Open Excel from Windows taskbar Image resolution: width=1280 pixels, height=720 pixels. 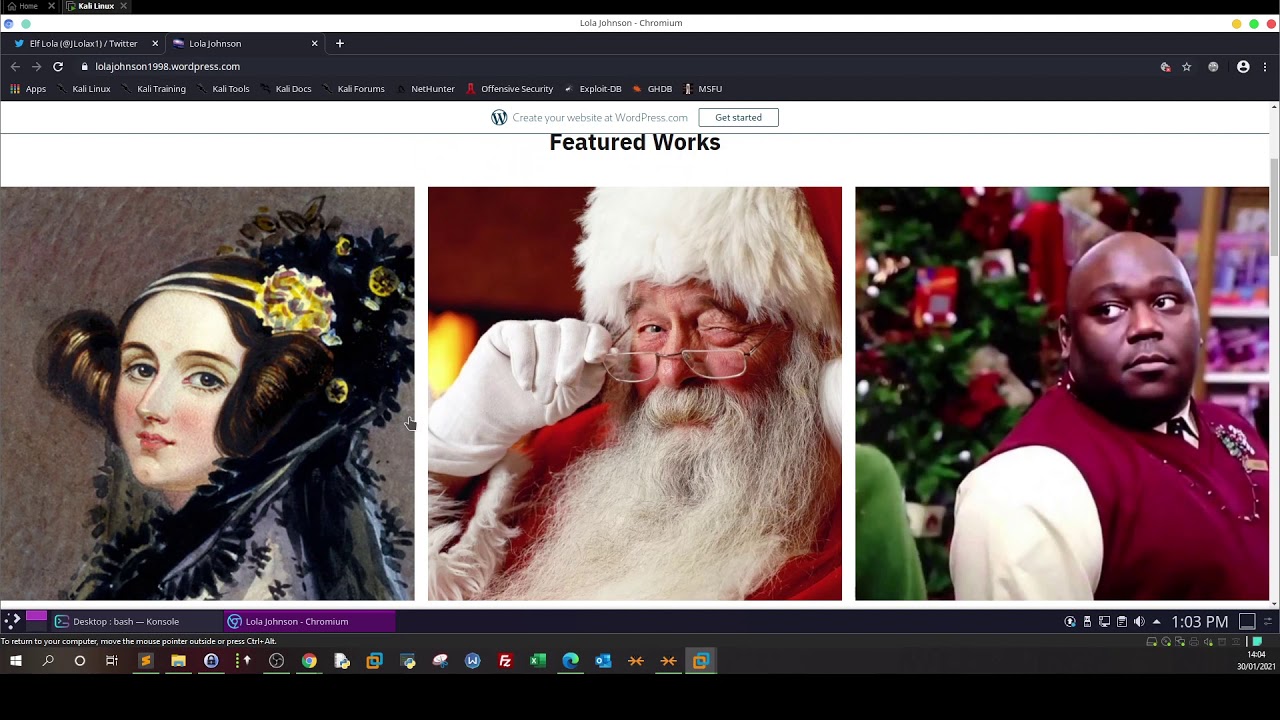pyautogui.click(x=538, y=661)
